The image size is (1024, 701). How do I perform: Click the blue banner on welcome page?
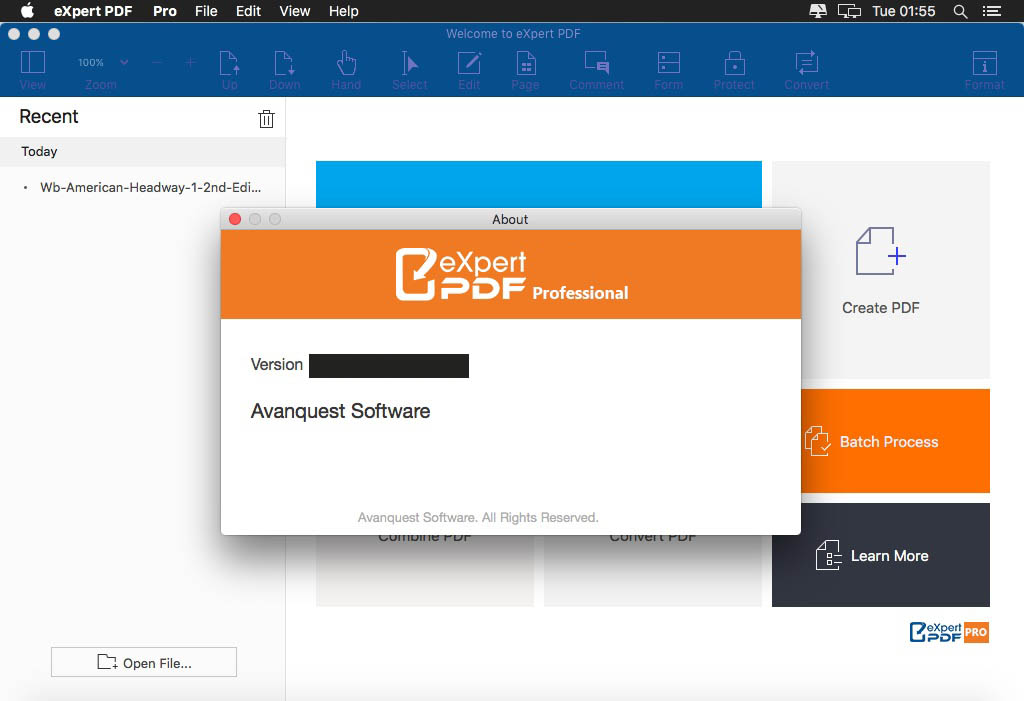(539, 184)
